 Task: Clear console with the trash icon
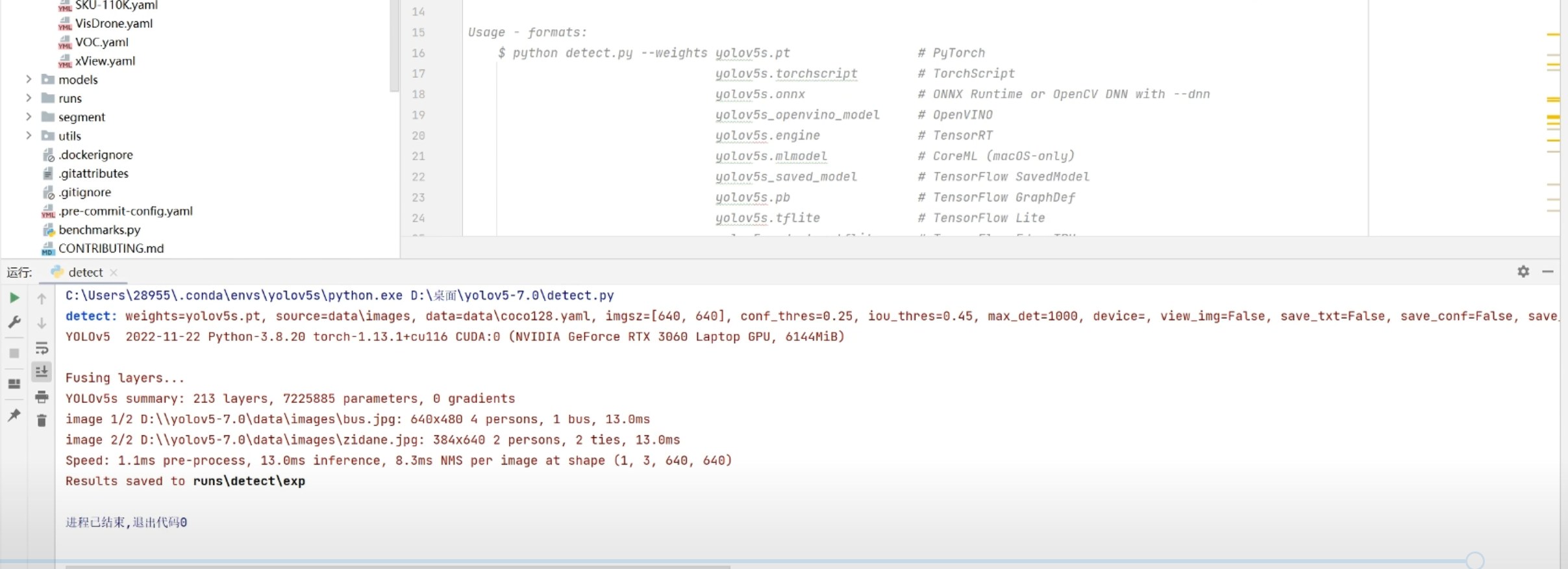42,421
